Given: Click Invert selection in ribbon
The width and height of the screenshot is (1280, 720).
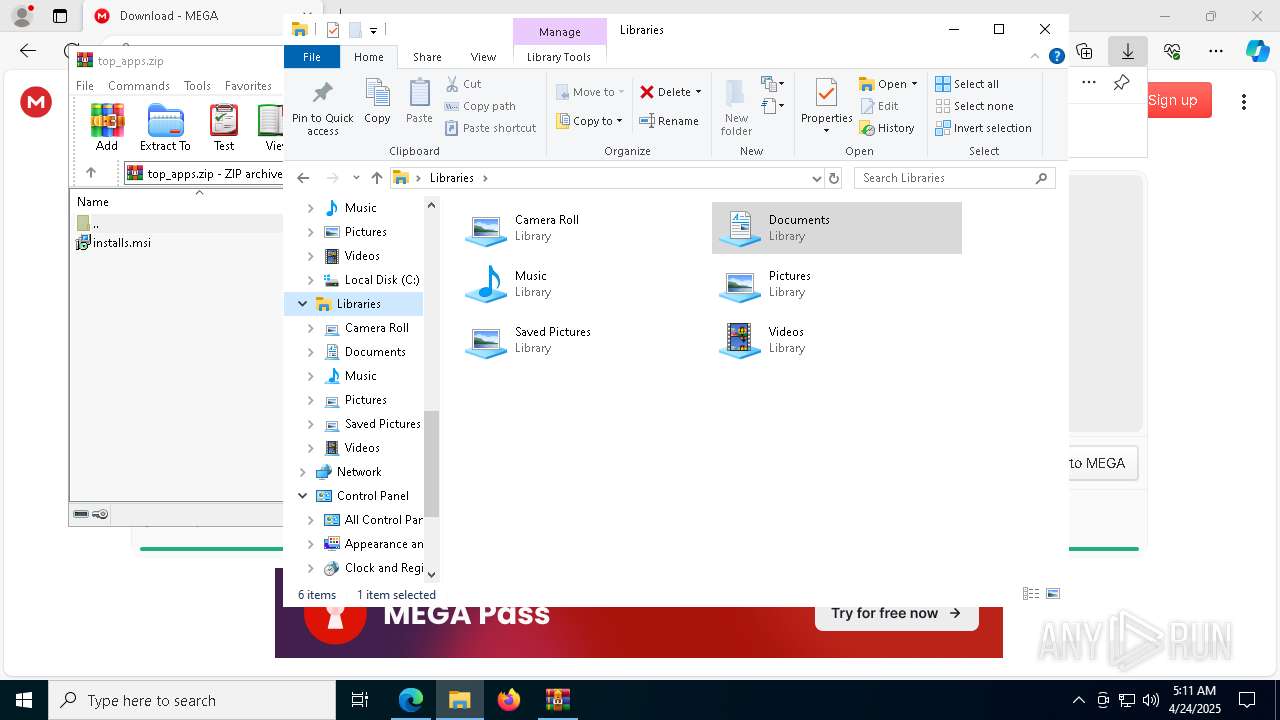Looking at the screenshot, I should [x=983, y=128].
